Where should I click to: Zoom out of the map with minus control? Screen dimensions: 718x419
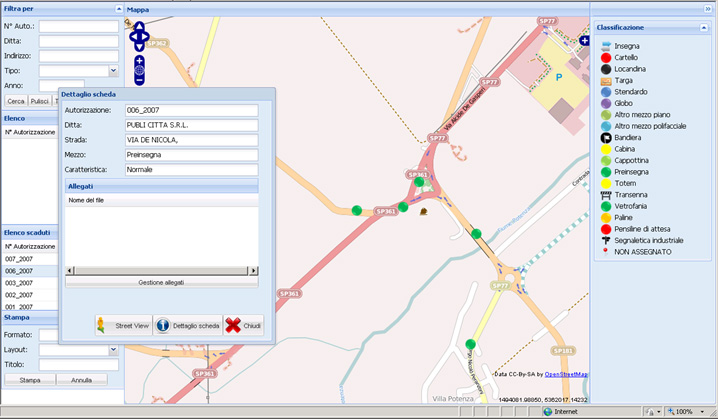[139, 81]
